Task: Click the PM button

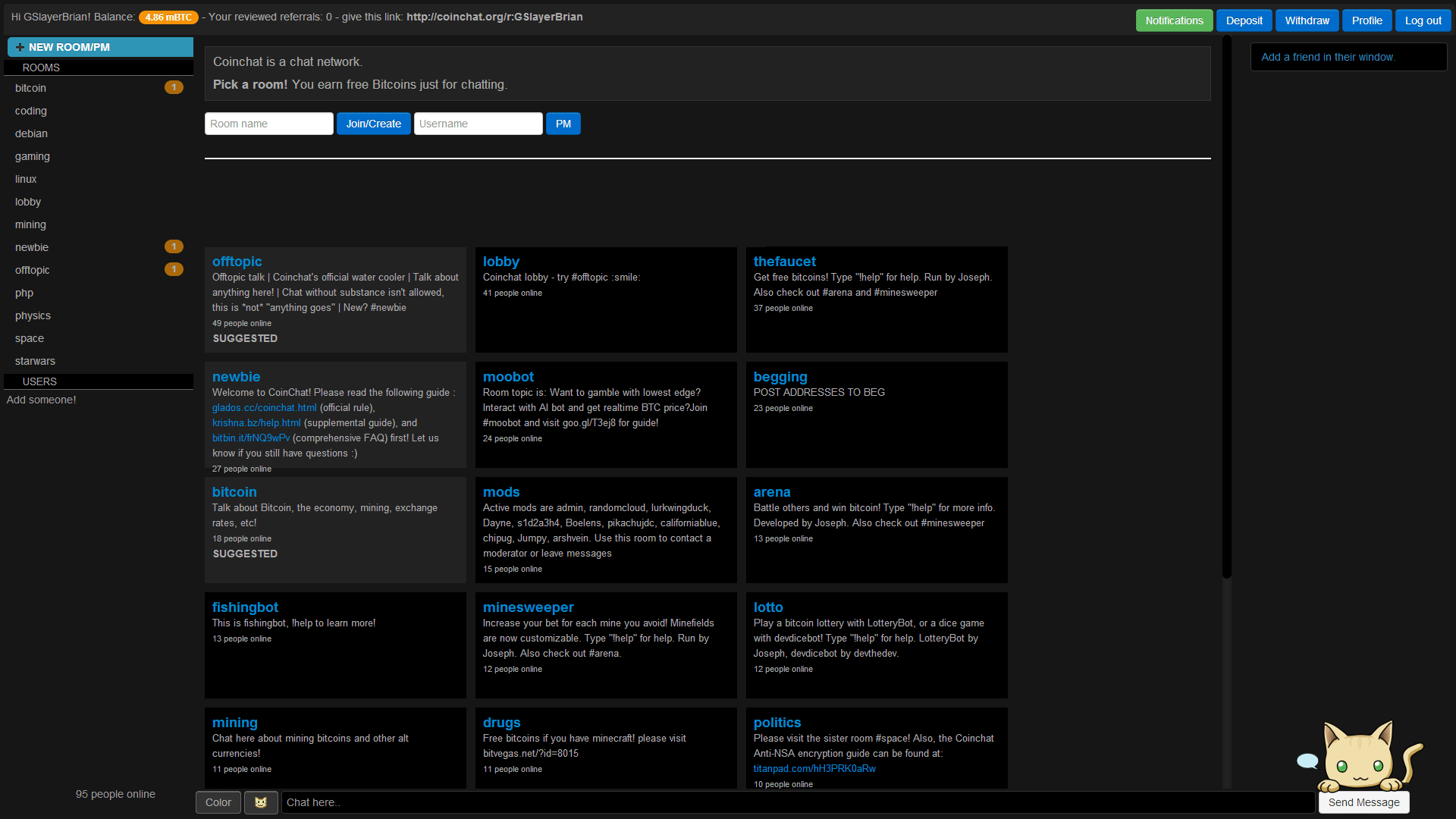Action: [563, 124]
